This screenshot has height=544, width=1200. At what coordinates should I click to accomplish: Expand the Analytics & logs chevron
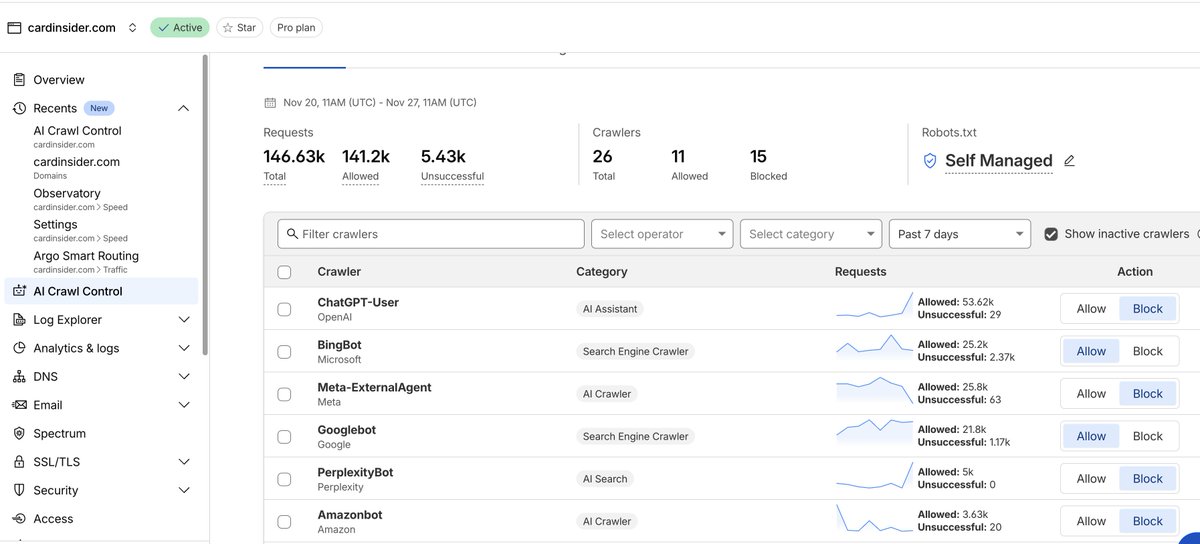coord(183,348)
